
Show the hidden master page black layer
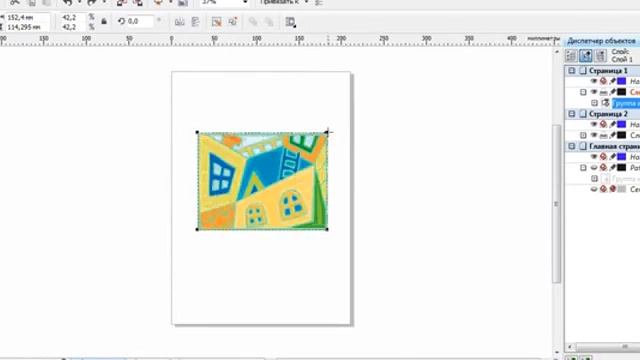pyautogui.click(x=594, y=168)
